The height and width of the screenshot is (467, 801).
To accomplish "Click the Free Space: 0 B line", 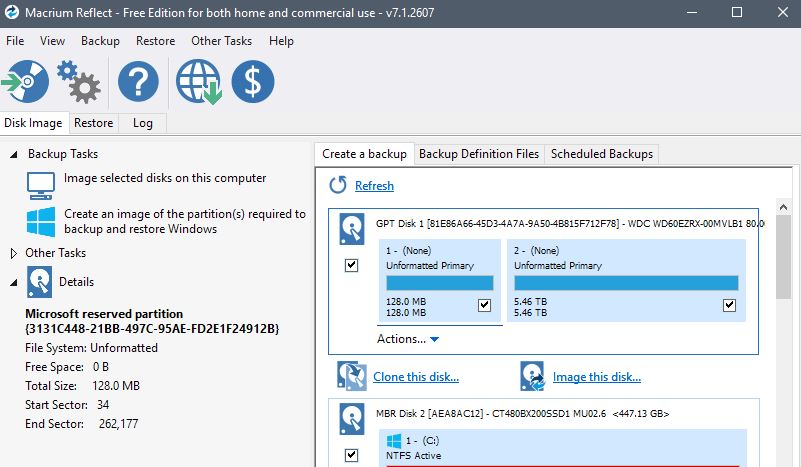I will pyautogui.click(x=67, y=367).
